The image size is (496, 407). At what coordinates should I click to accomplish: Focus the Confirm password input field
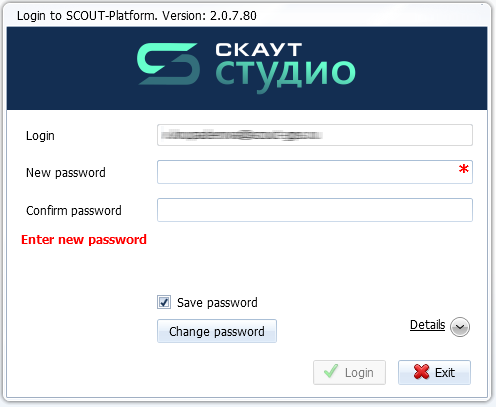315,210
